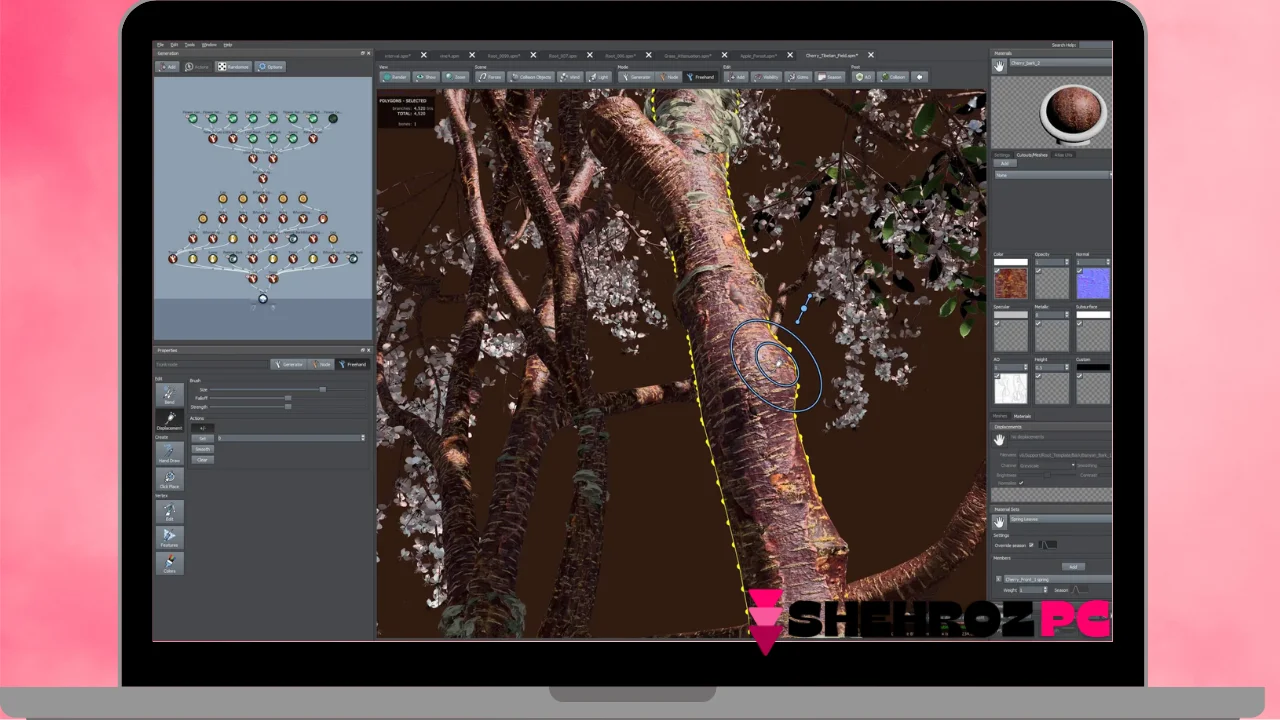
Task: Click the hand icon in Displacements section
Action: [x=1000, y=440]
